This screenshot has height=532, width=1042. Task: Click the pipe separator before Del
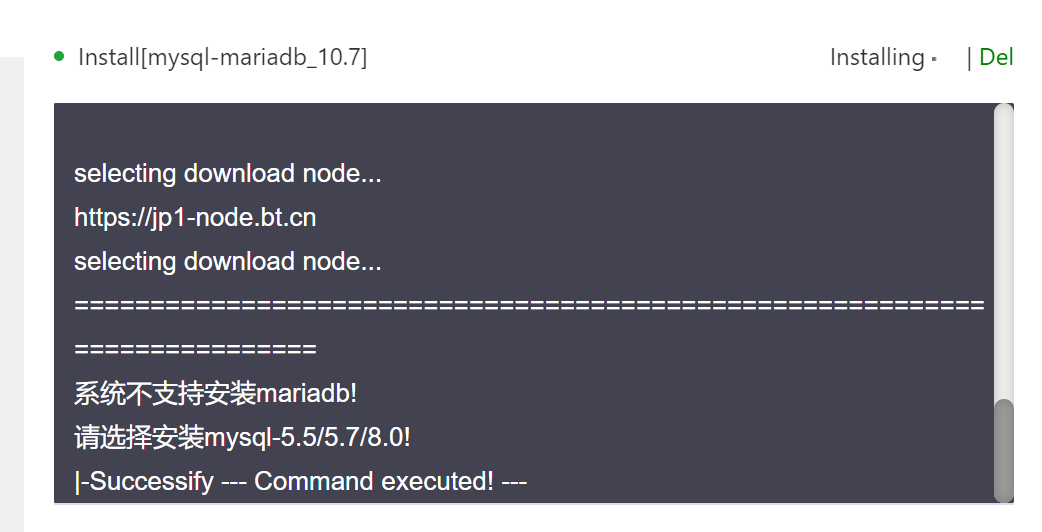[x=969, y=58]
